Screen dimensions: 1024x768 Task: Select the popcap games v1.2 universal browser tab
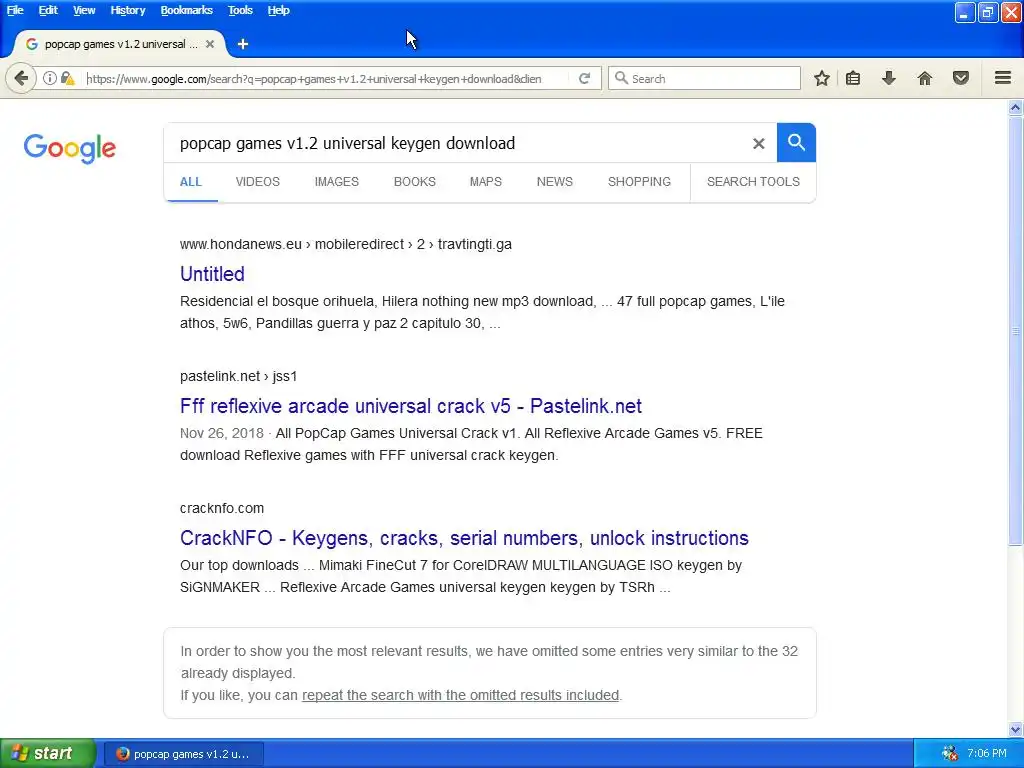pos(120,44)
